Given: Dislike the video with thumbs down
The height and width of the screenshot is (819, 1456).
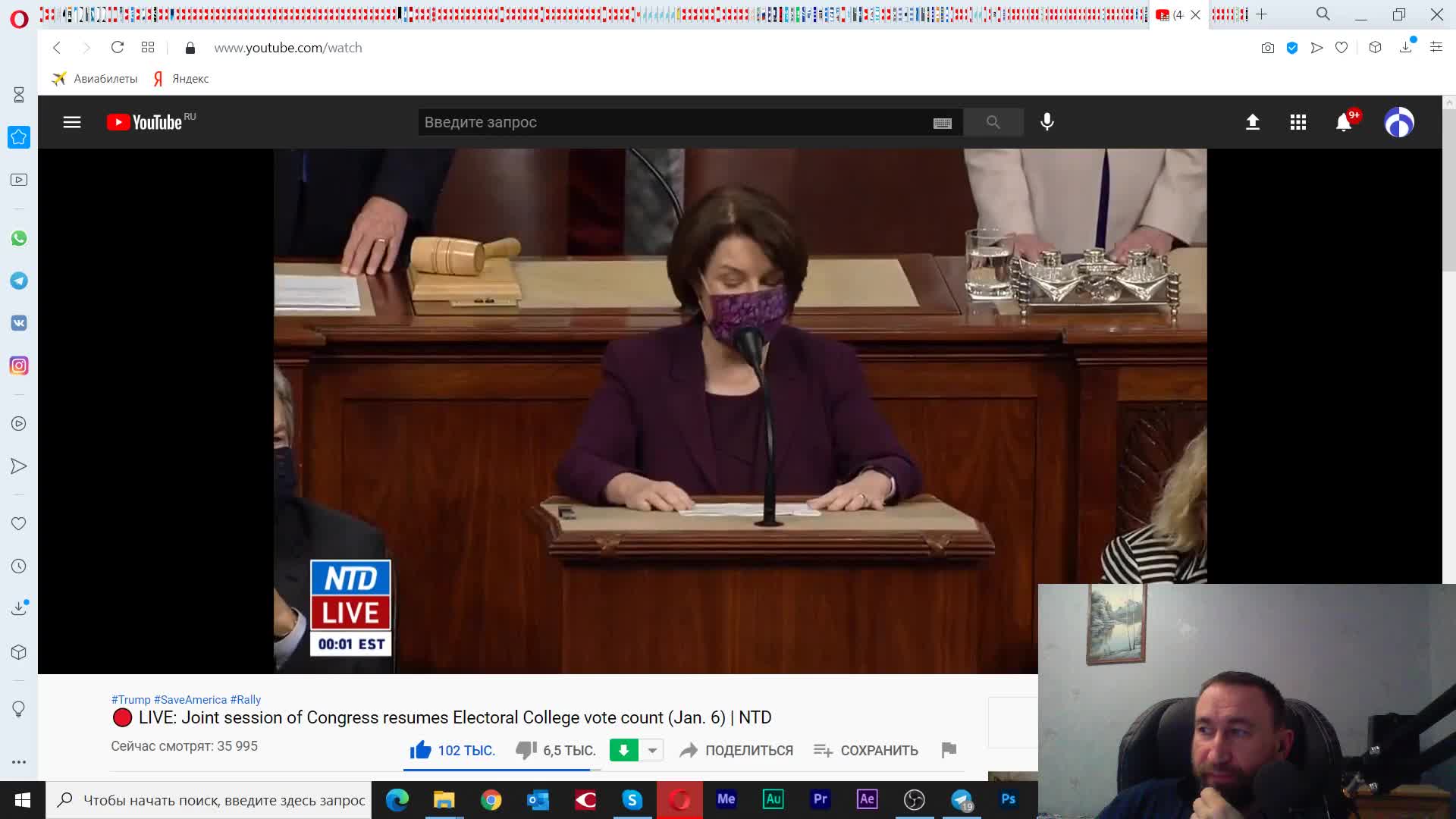Looking at the screenshot, I should (526, 750).
